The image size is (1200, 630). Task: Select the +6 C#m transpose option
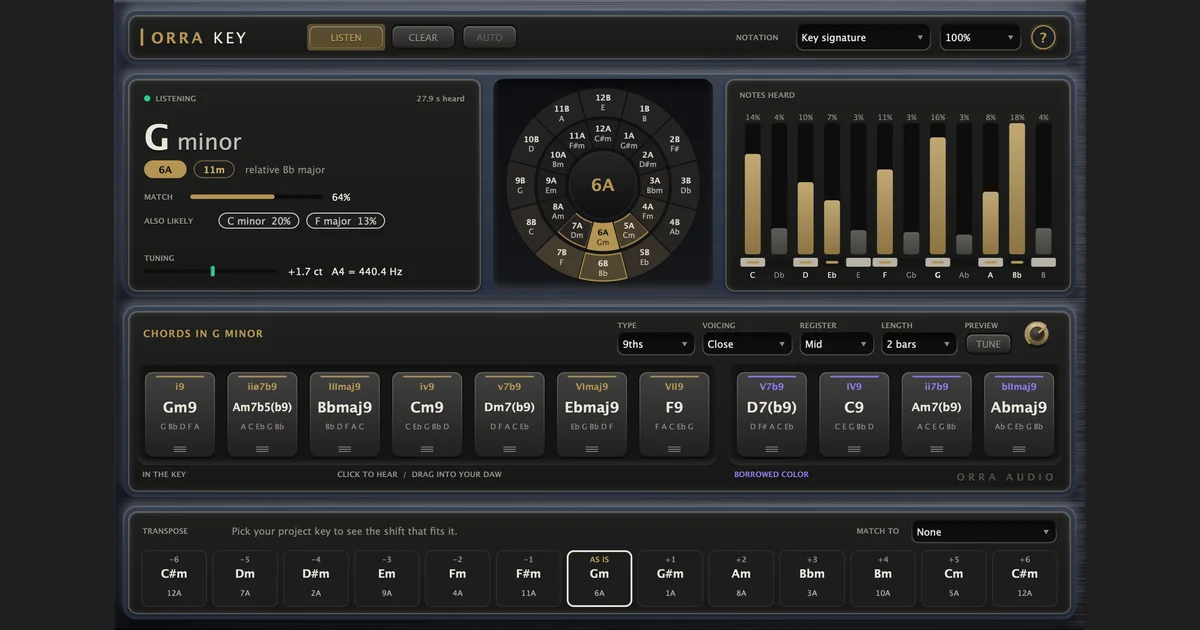click(x=1025, y=578)
